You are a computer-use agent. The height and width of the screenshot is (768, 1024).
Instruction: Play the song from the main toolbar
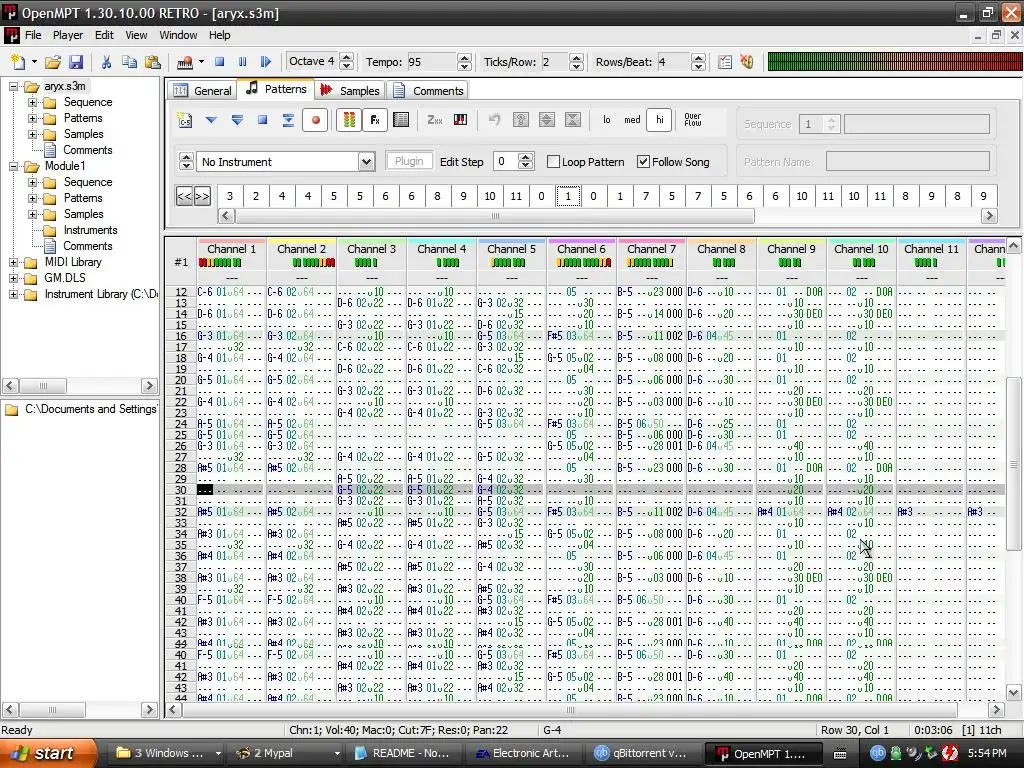265,62
